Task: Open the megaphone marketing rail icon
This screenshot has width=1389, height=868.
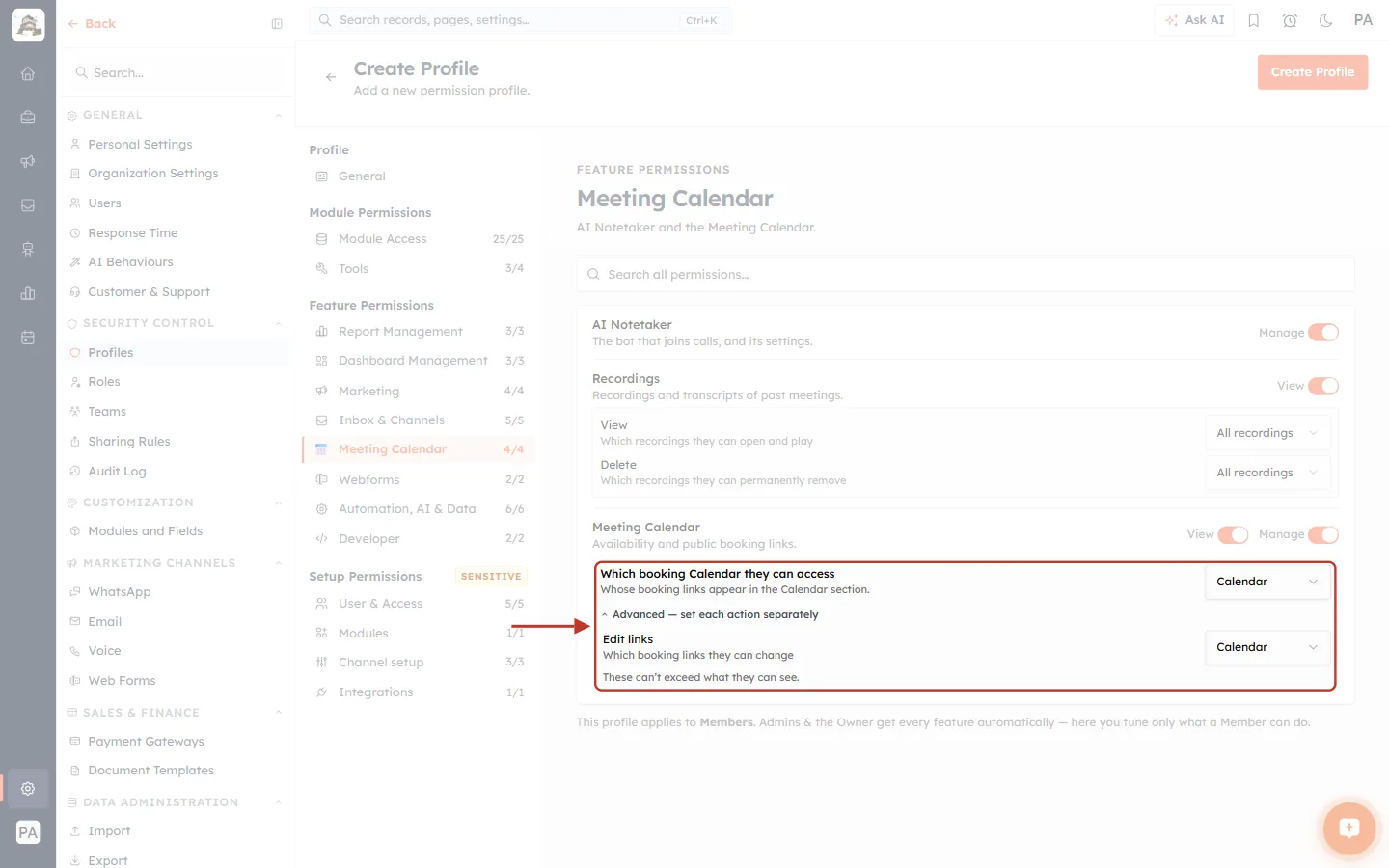Action: tap(28, 161)
